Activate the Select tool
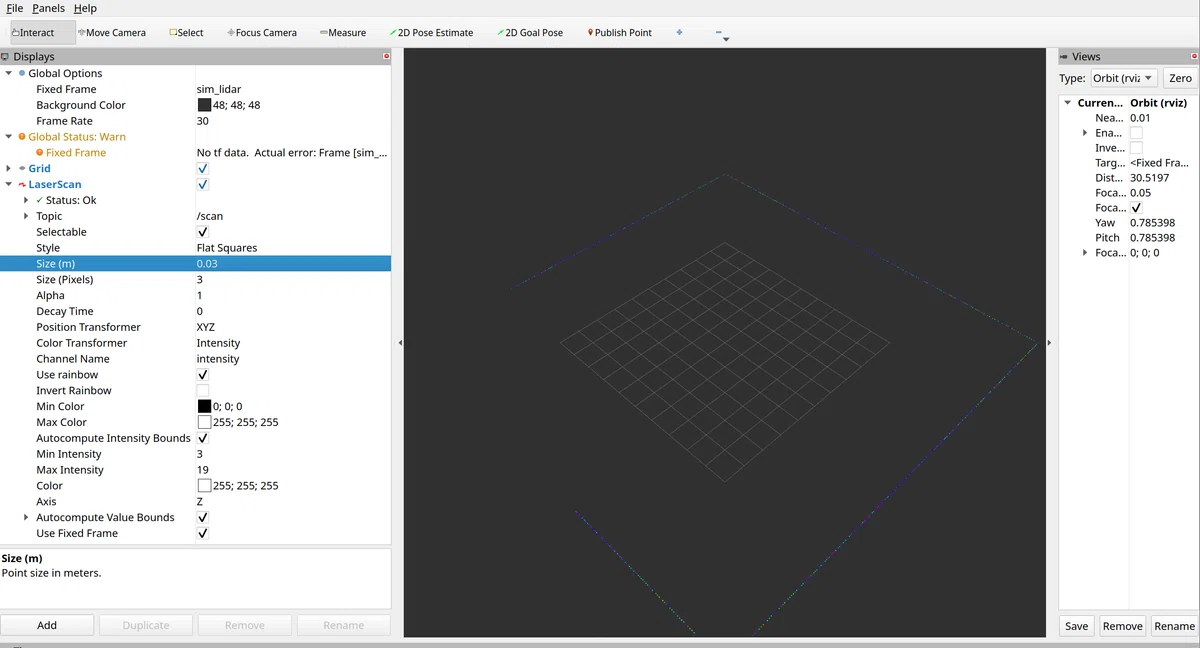Image resolution: width=1200 pixels, height=648 pixels. [186, 33]
